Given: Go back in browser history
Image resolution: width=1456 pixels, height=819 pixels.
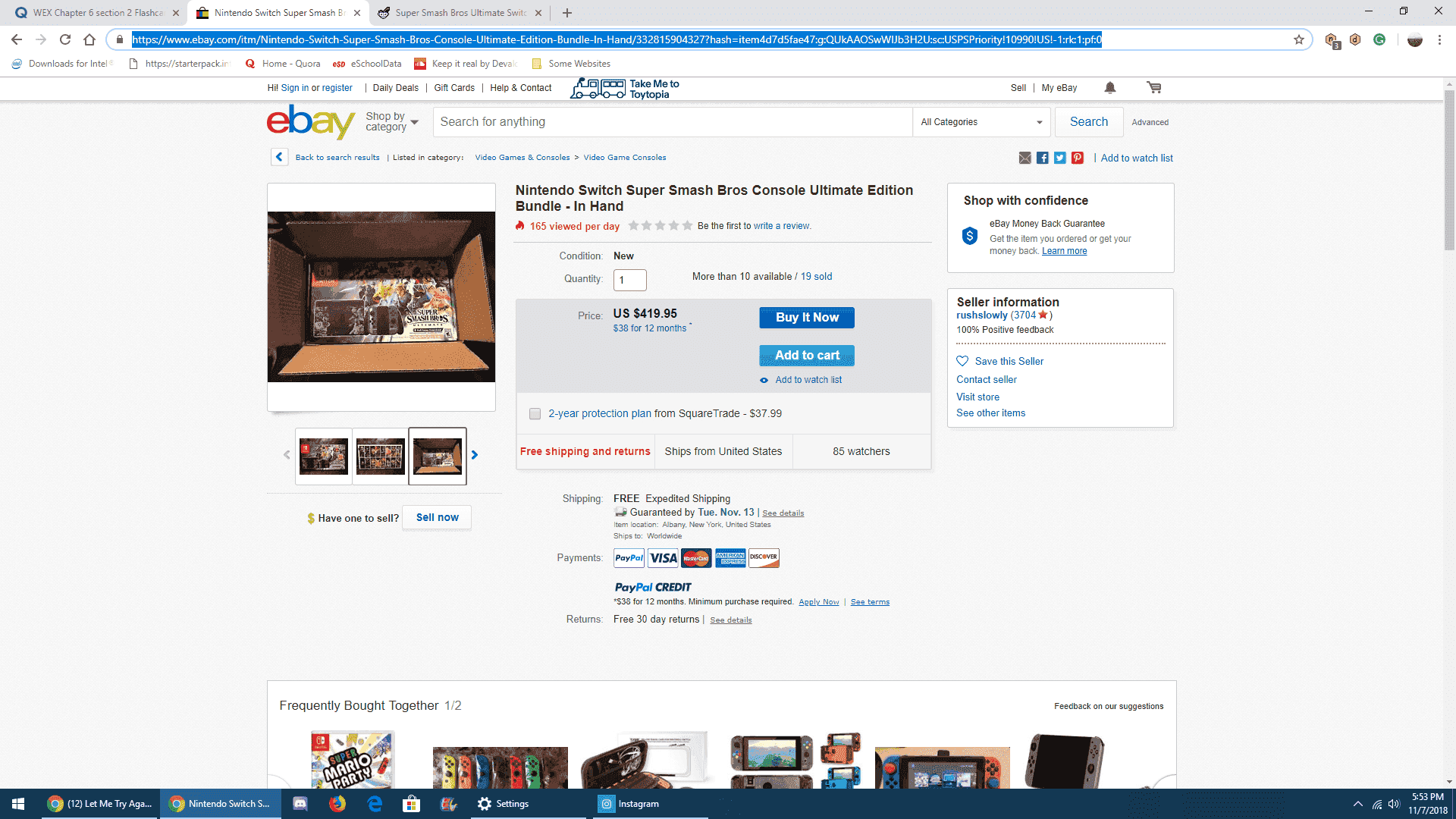Looking at the screenshot, I should (17, 39).
